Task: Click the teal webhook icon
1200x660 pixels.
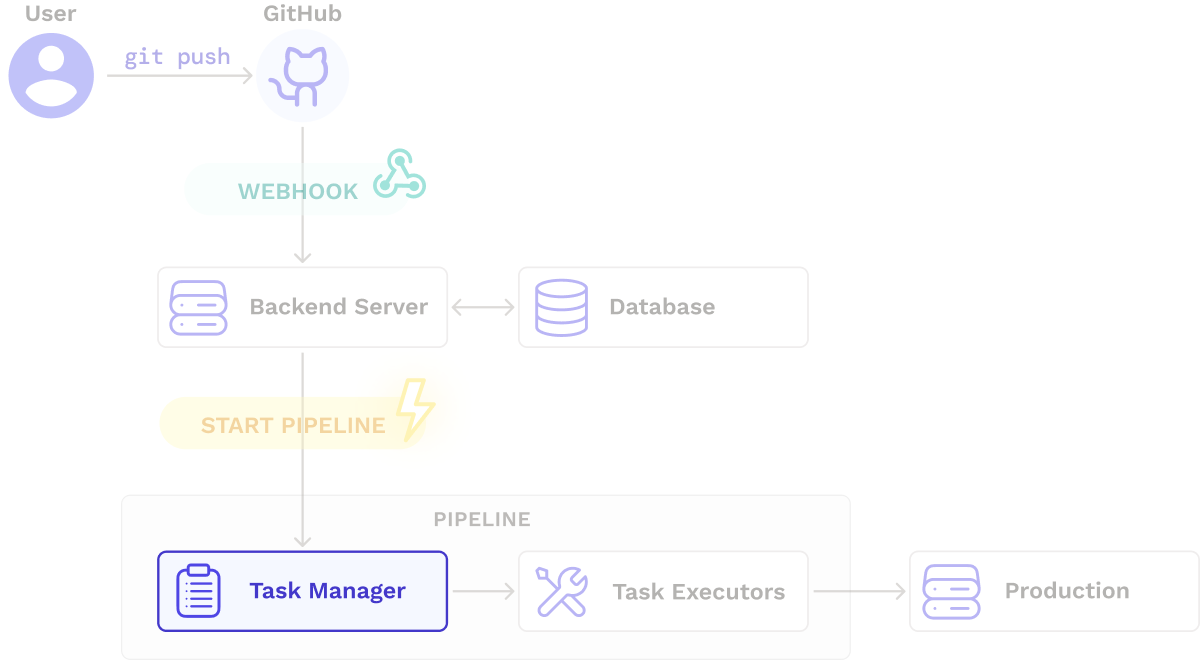Action: click(398, 177)
